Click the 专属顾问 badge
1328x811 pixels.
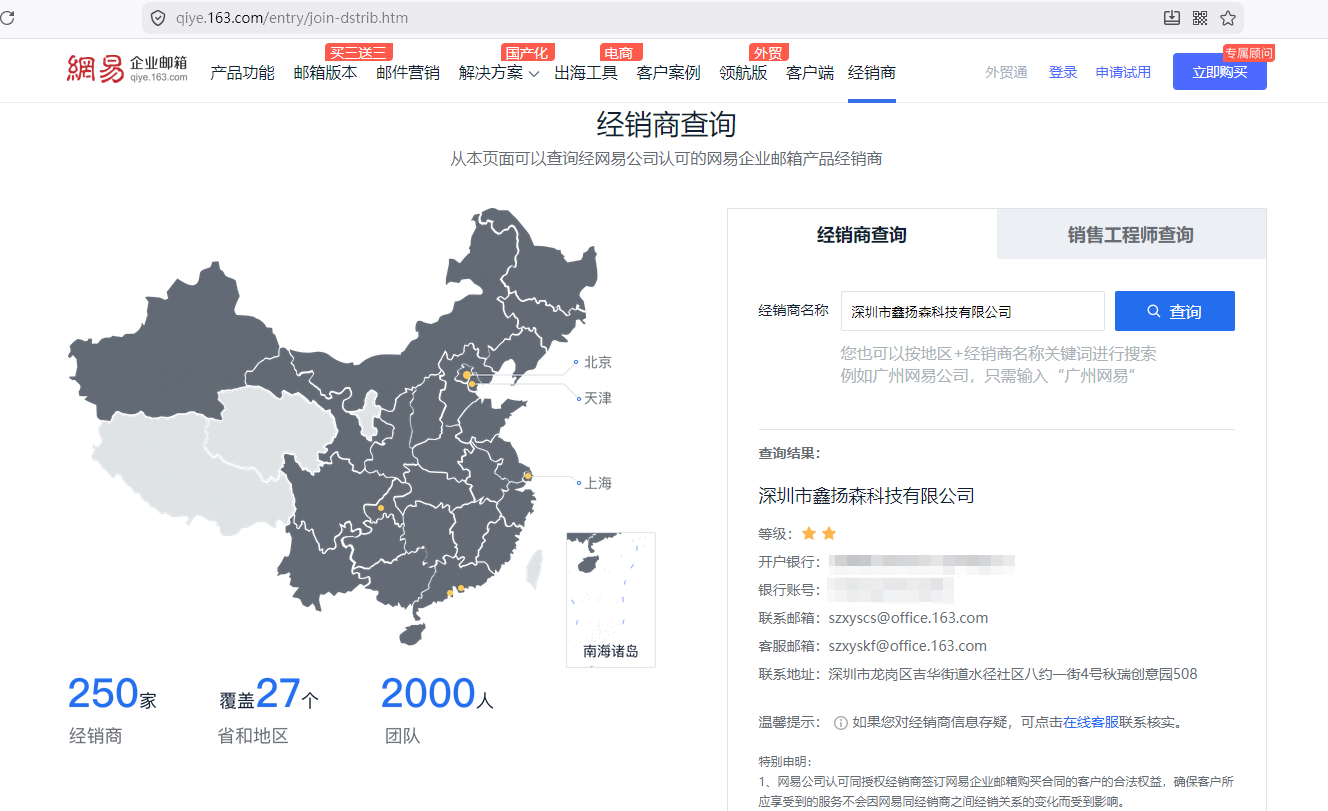click(x=1249, y=53)
